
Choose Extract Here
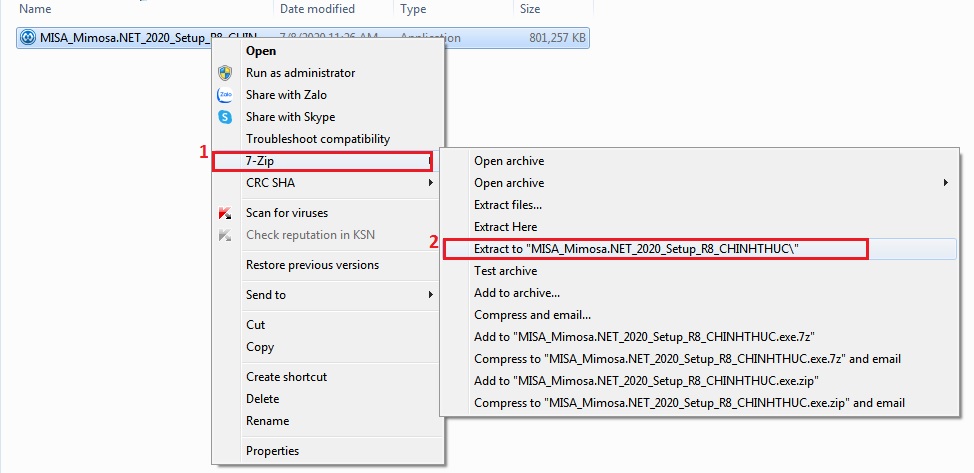[505, 227]
